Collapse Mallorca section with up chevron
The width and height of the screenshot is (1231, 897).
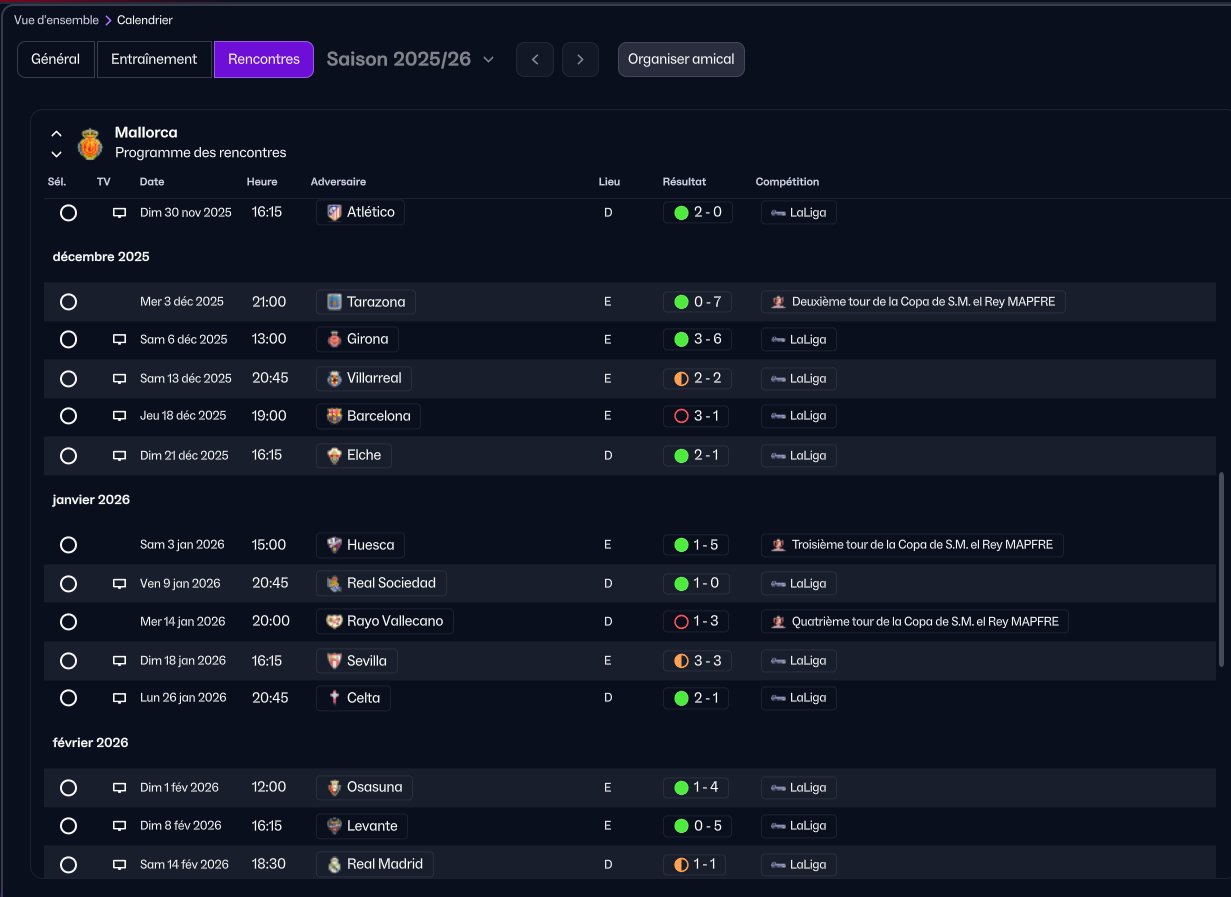pyautogui.click(x=57, y=134)
